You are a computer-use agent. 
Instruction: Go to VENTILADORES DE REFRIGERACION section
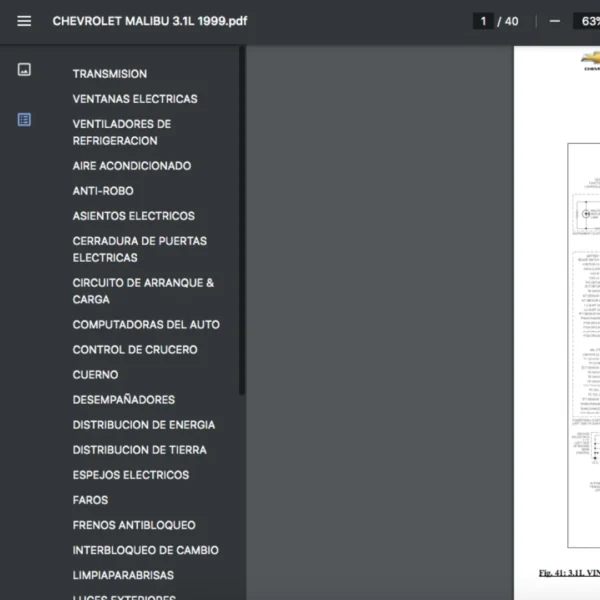pos(122,132)
